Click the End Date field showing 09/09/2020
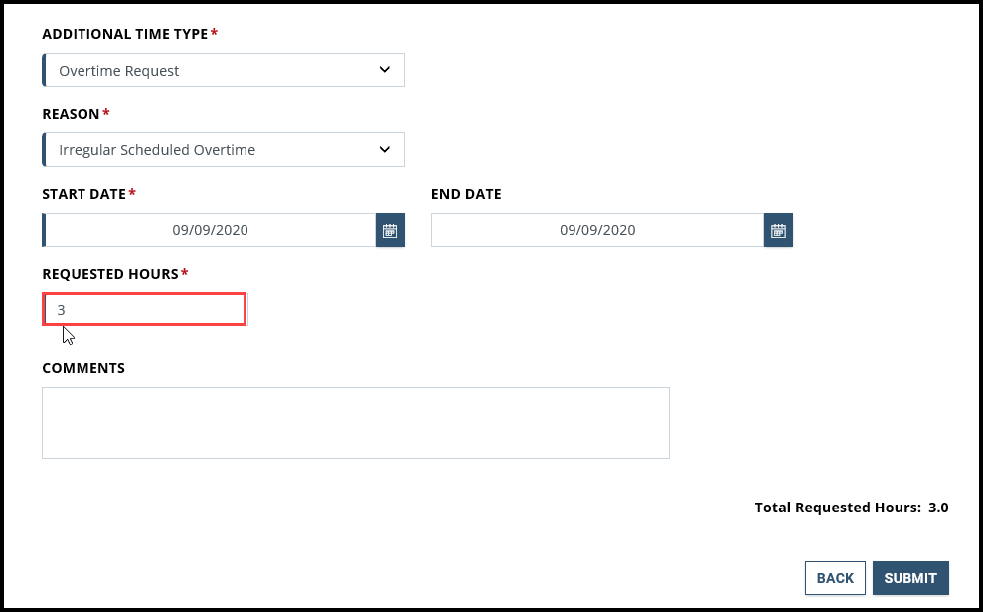The height and width of the screenshot is (612, 983). click(600, 229)
